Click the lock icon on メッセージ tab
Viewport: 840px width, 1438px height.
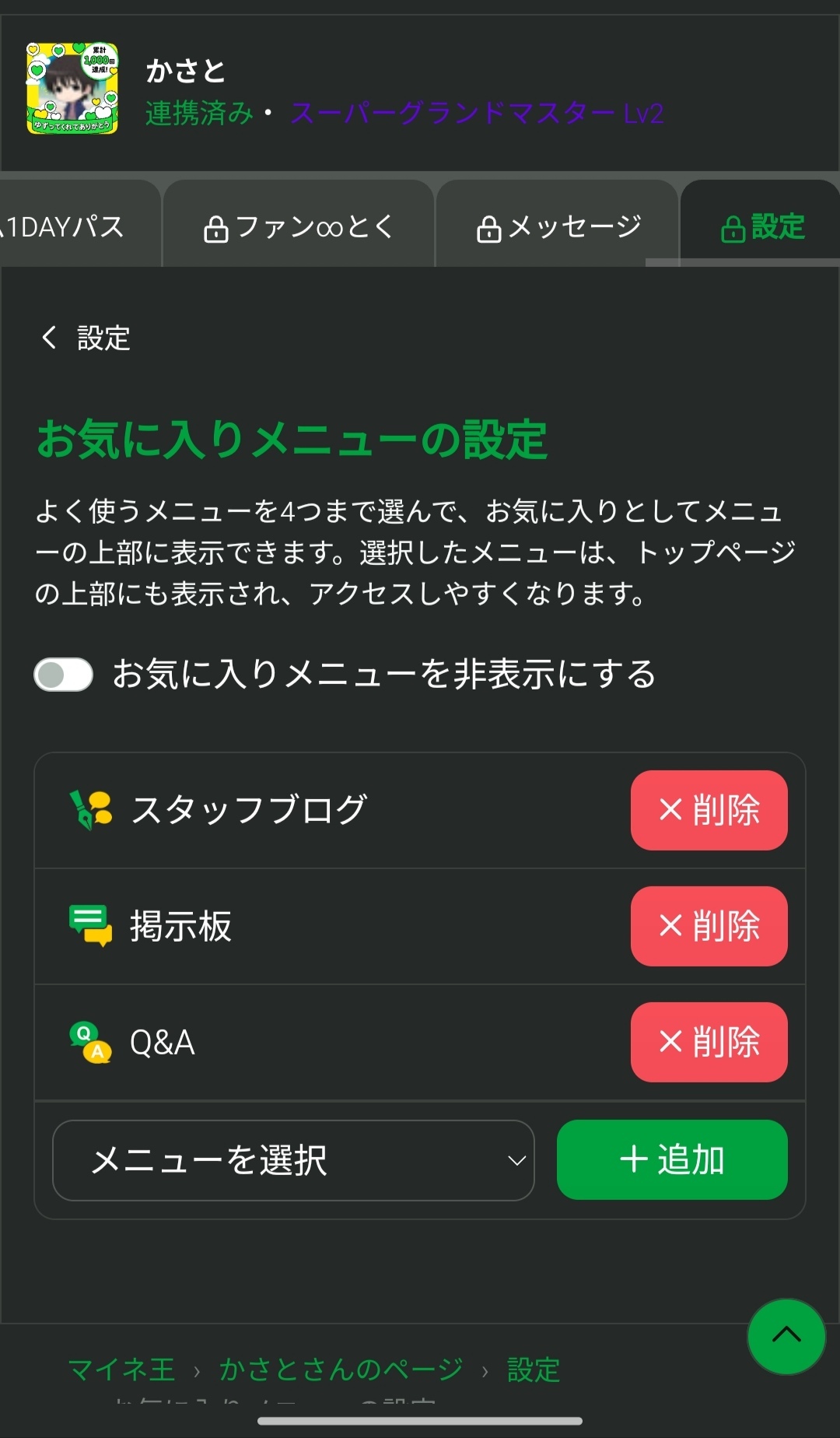click(488, 229)
